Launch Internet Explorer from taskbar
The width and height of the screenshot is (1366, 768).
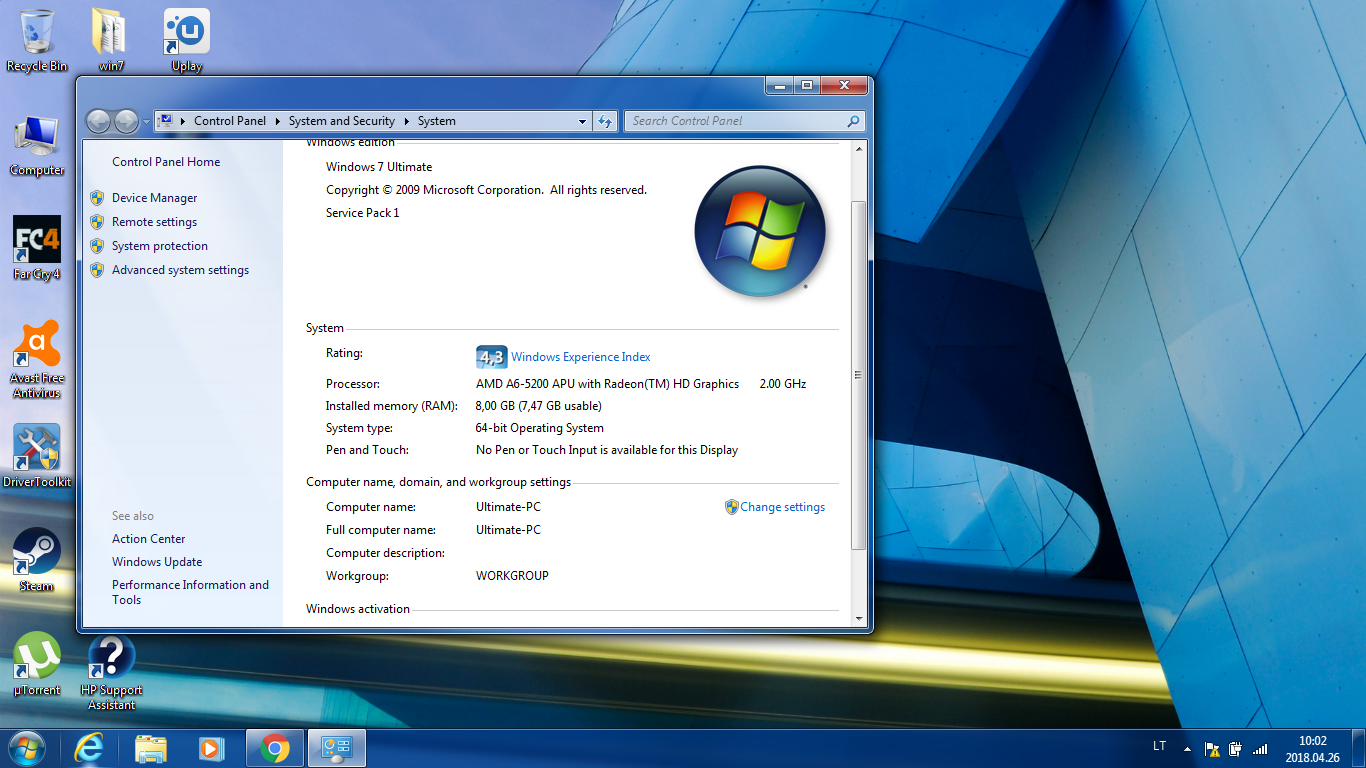[89, 748]
